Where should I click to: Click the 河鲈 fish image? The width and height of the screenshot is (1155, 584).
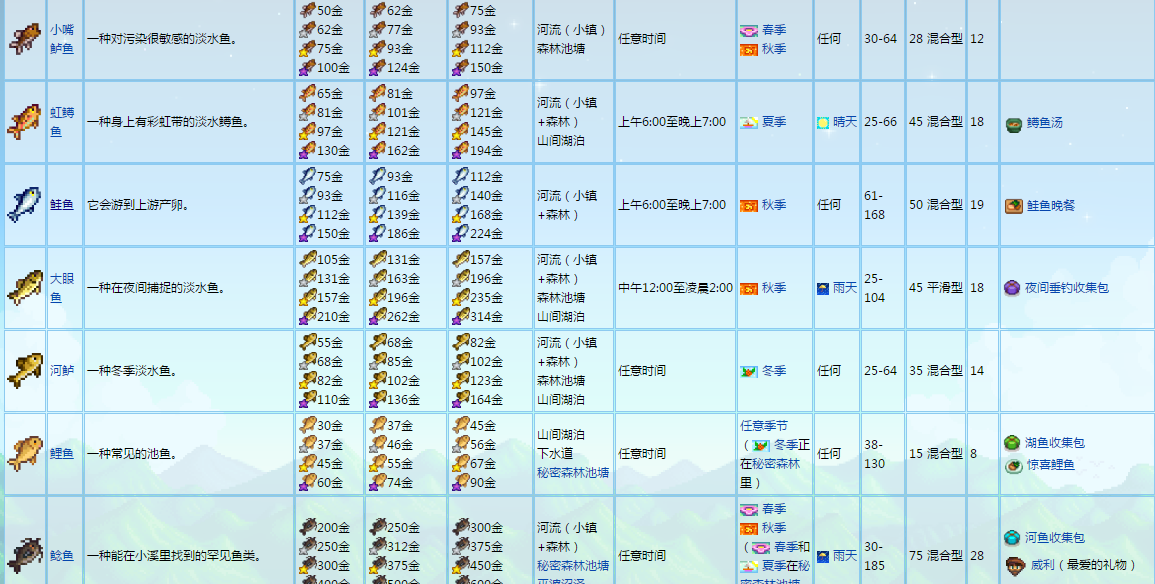pyautogui.click(x=25, y=370)
